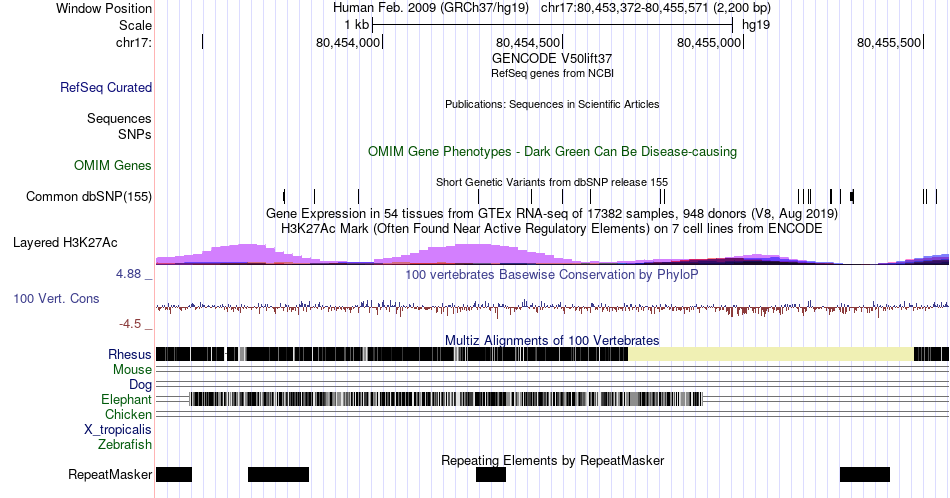
Task: Click Publications: Sequences in Scientific Articles title
Action: coord(552,104)
